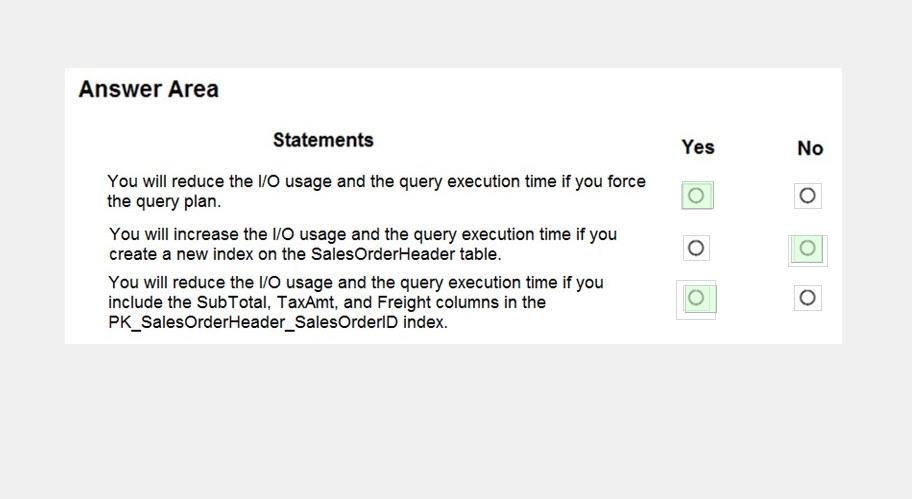Mark Yes for including SubTotal, TaxAmt, Freight columns
The height and width of the screenshot is (499, 912).
pyautogui.click(x=697, y=298)
